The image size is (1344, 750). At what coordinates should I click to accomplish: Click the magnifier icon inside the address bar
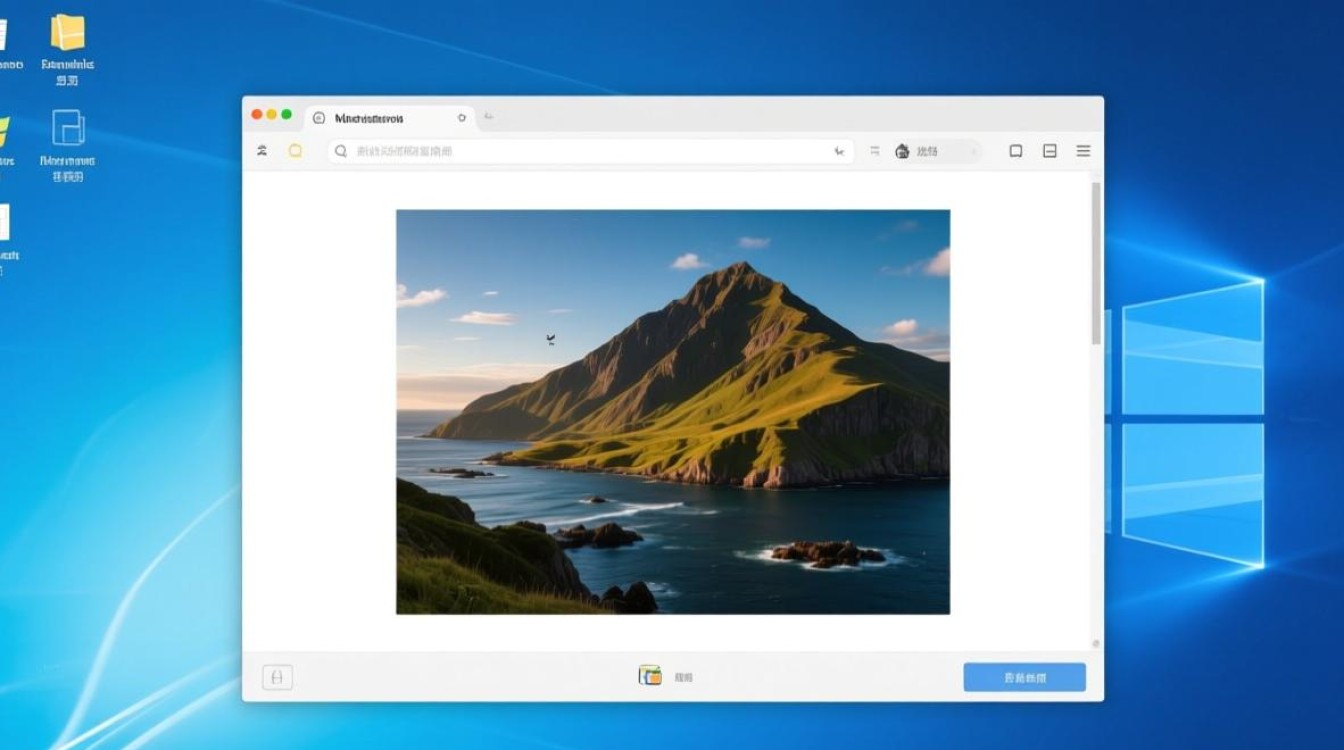341,151
